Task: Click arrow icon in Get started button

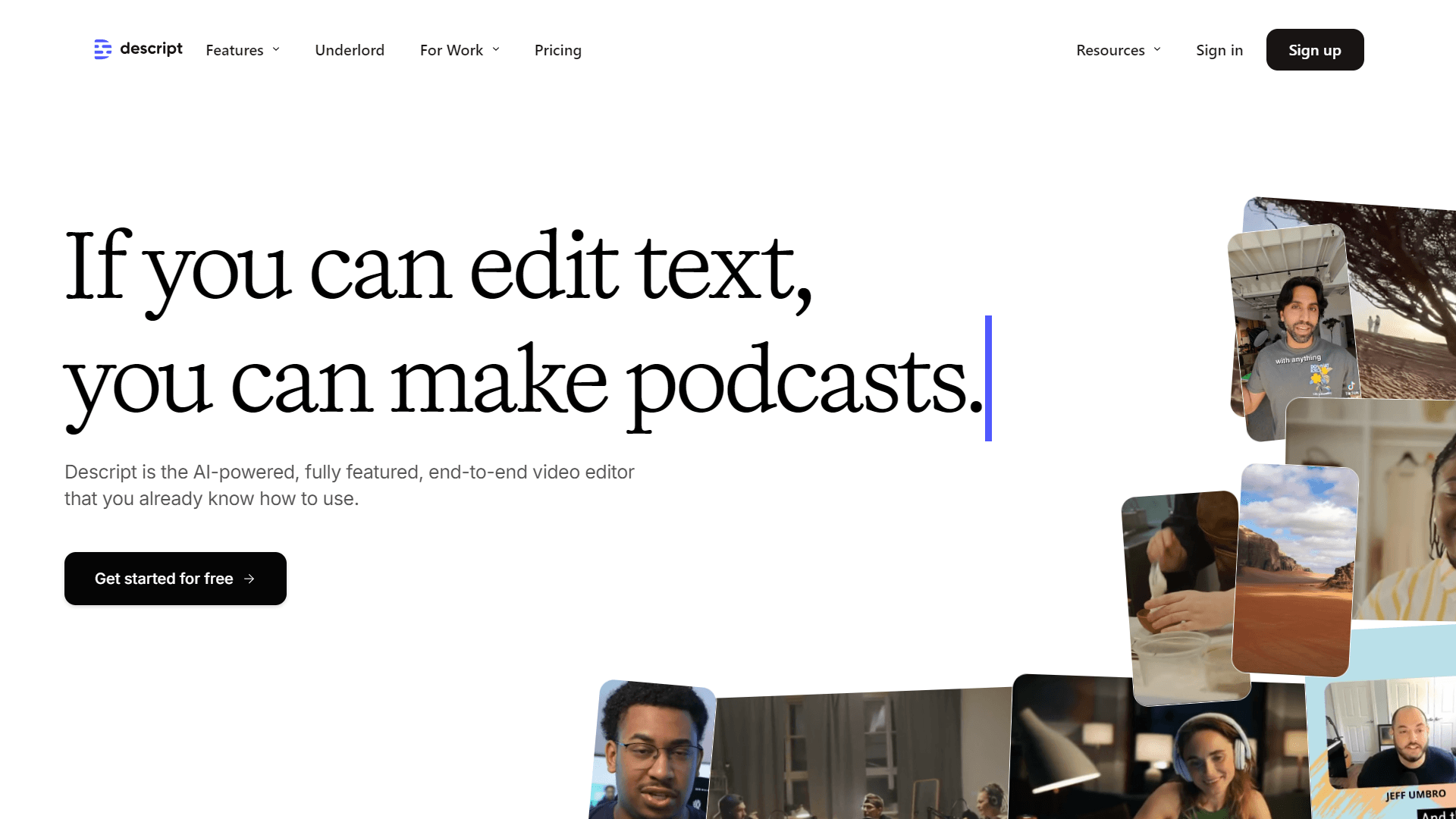Action: (x=249, y=579)
